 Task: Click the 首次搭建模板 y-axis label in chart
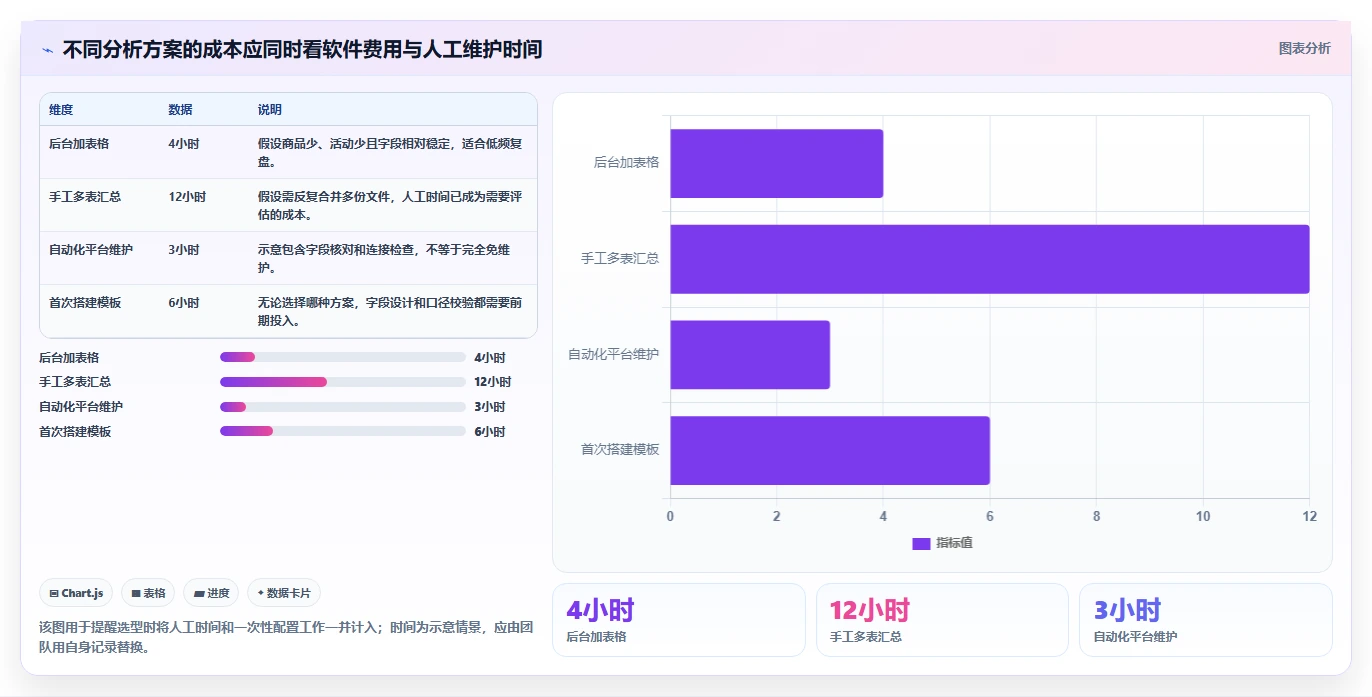point(620,450)
